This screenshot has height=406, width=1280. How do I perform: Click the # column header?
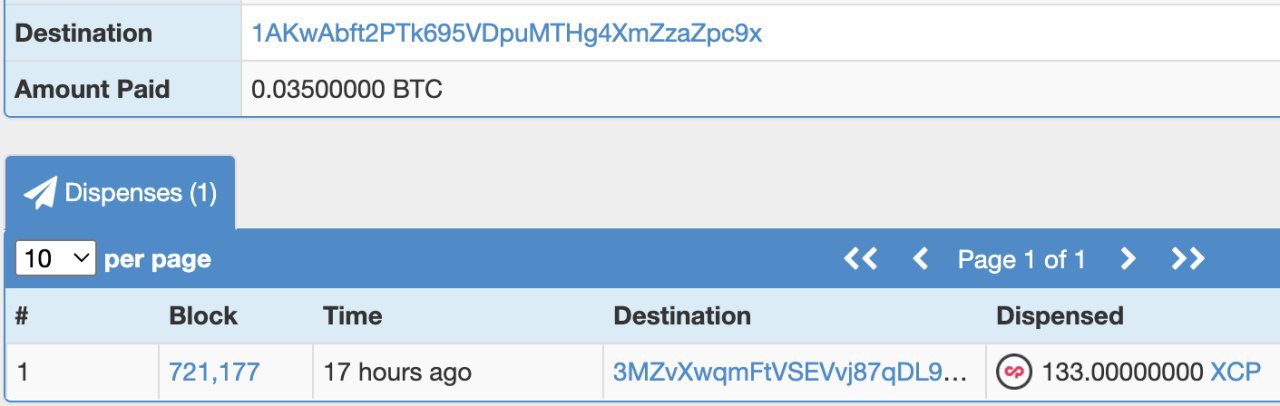tap(22, 316)
